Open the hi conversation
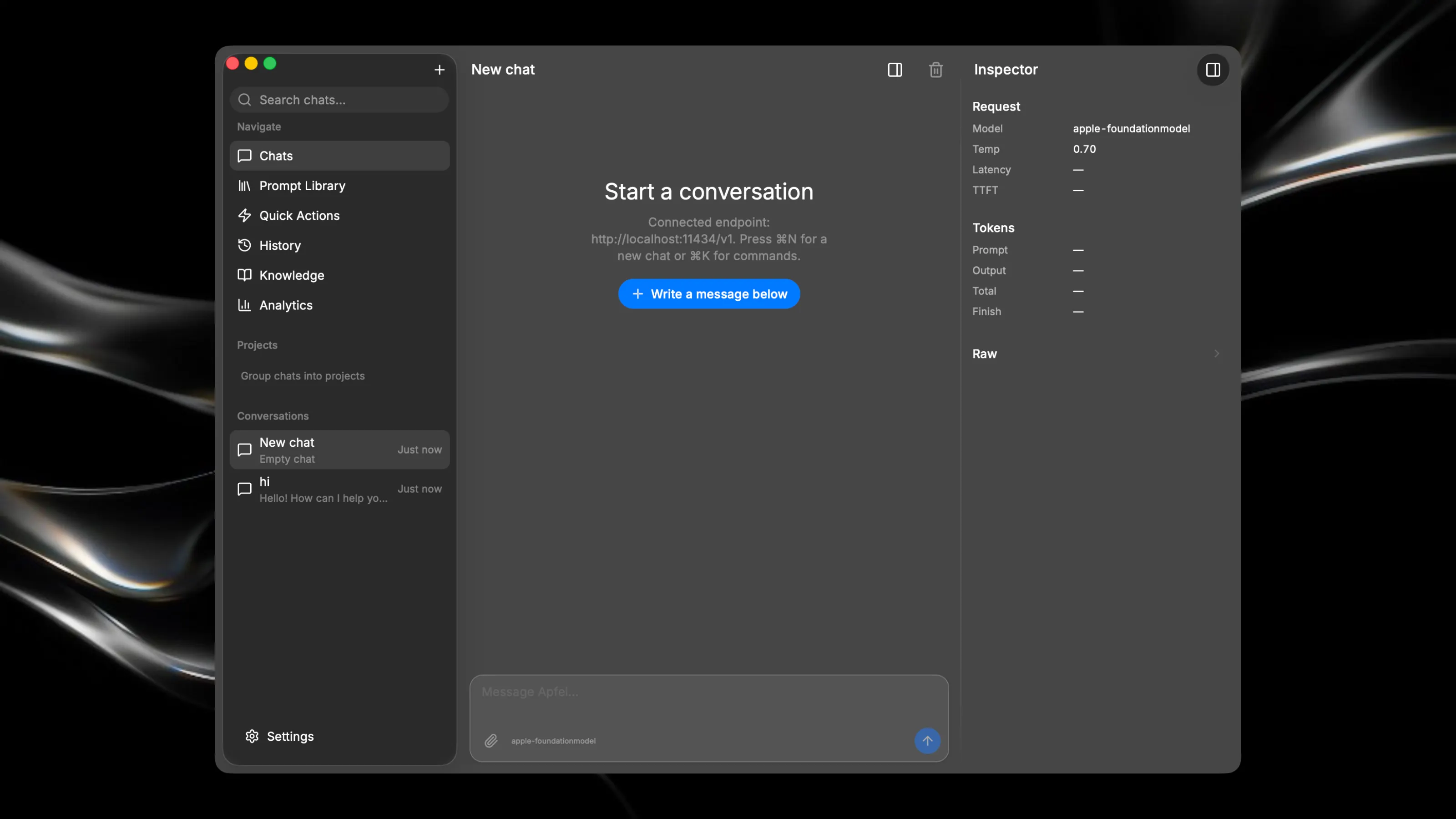The height and width of the screenshot is (819, 1456). 340,489
